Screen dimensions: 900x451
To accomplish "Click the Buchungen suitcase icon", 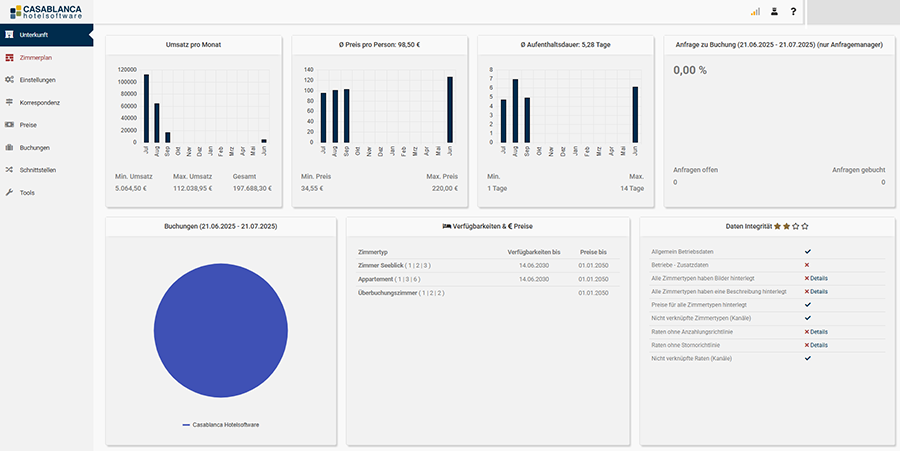I will pyautogui.click(x=9, y=147).
